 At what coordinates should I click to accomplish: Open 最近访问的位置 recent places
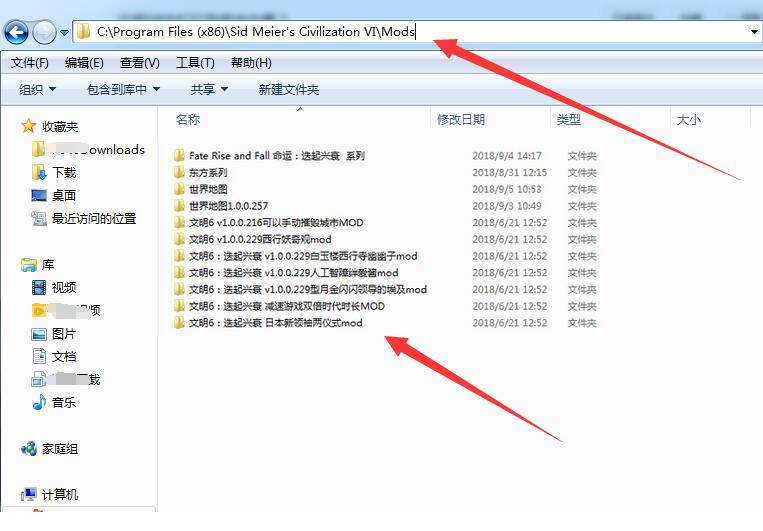click(x=93, y=218)
